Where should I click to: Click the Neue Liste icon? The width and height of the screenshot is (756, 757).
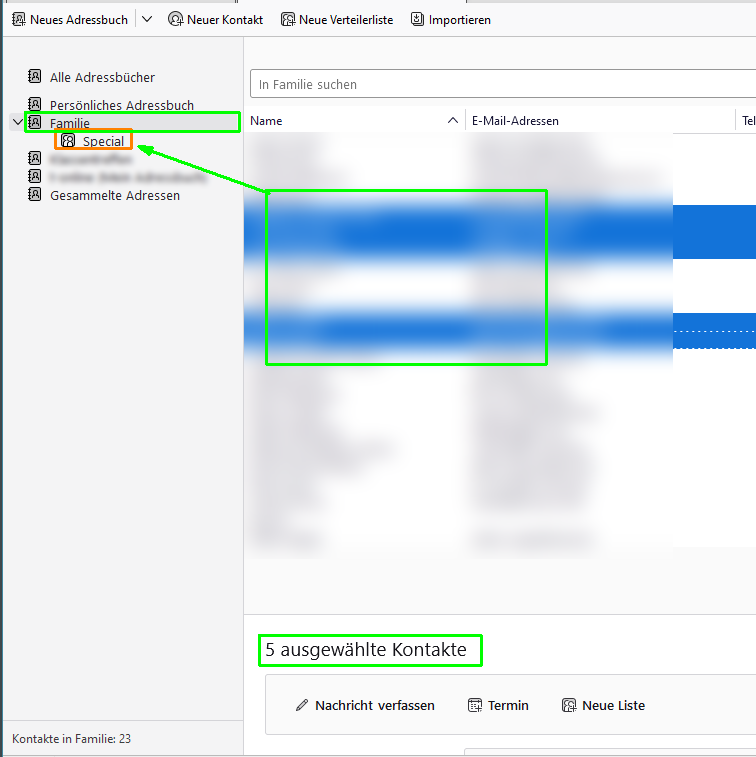click(x=569, y=705)
